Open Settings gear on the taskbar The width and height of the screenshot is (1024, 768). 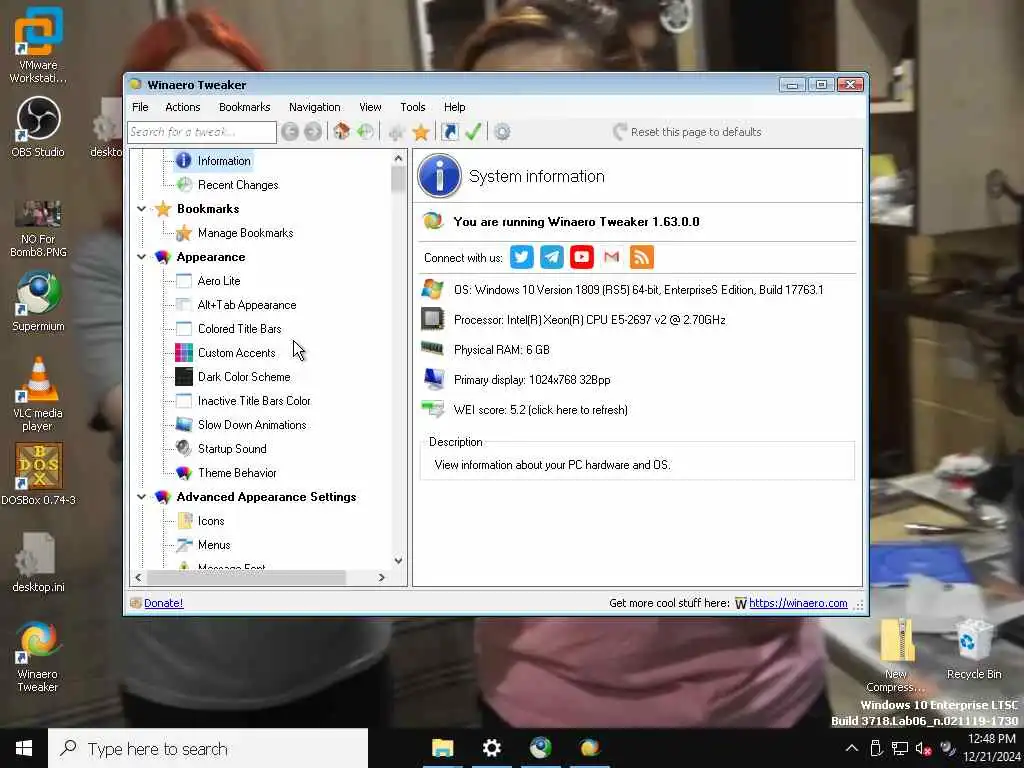point(492,748)
